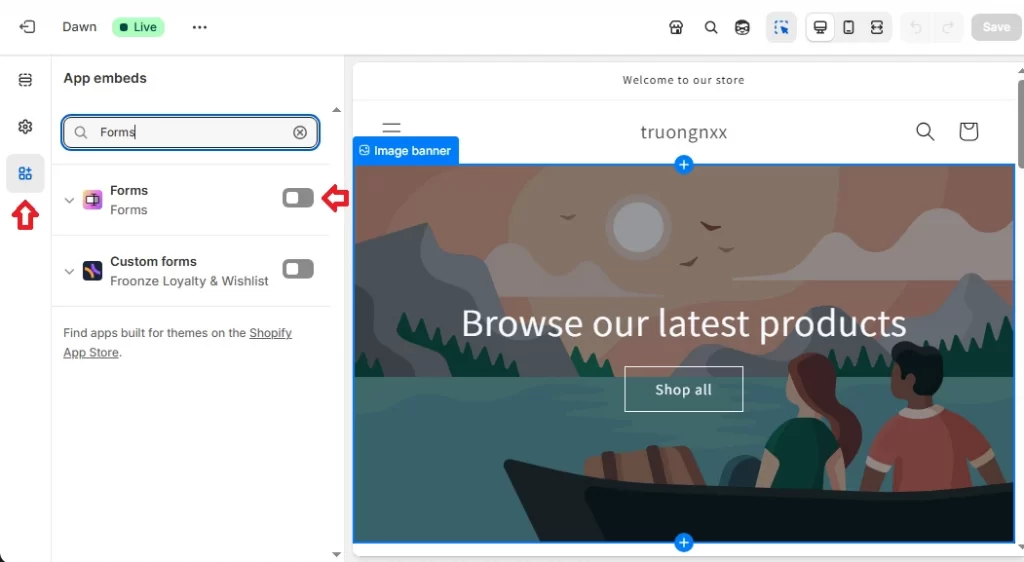This screenshot has height=562, width=1024.
Task: Click the truongnxx store name
Action: pos(684,132)
